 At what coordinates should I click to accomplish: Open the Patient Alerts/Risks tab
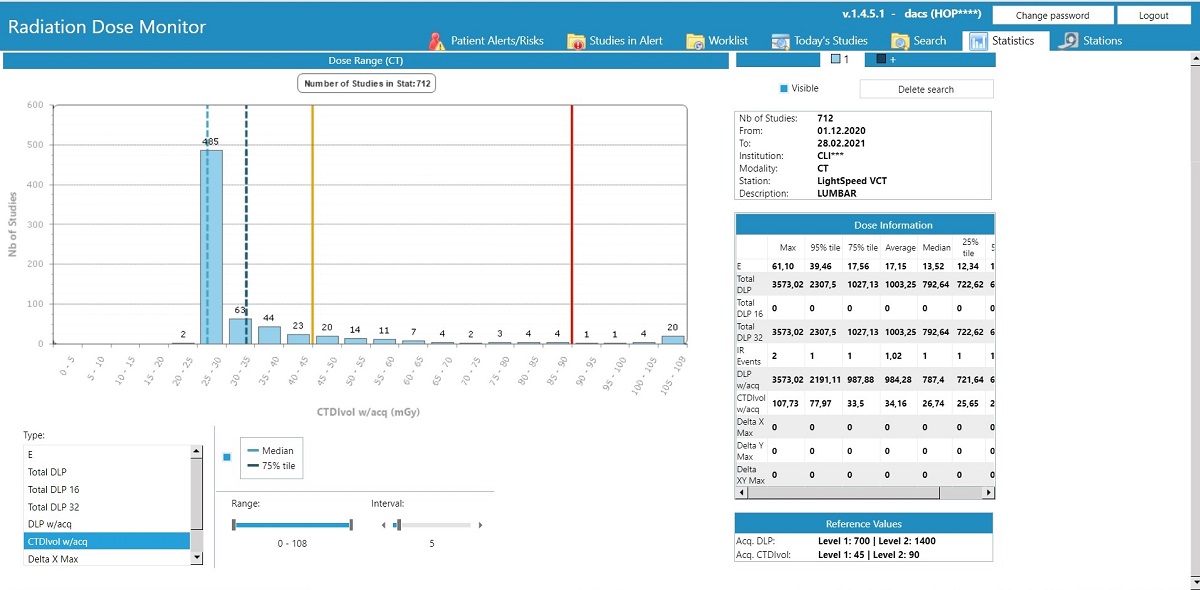pyautogui.click(x=486, y=41)
